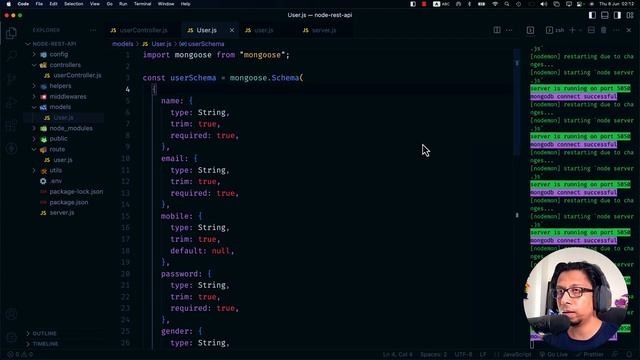Collapse the route folder

point(64,149)
